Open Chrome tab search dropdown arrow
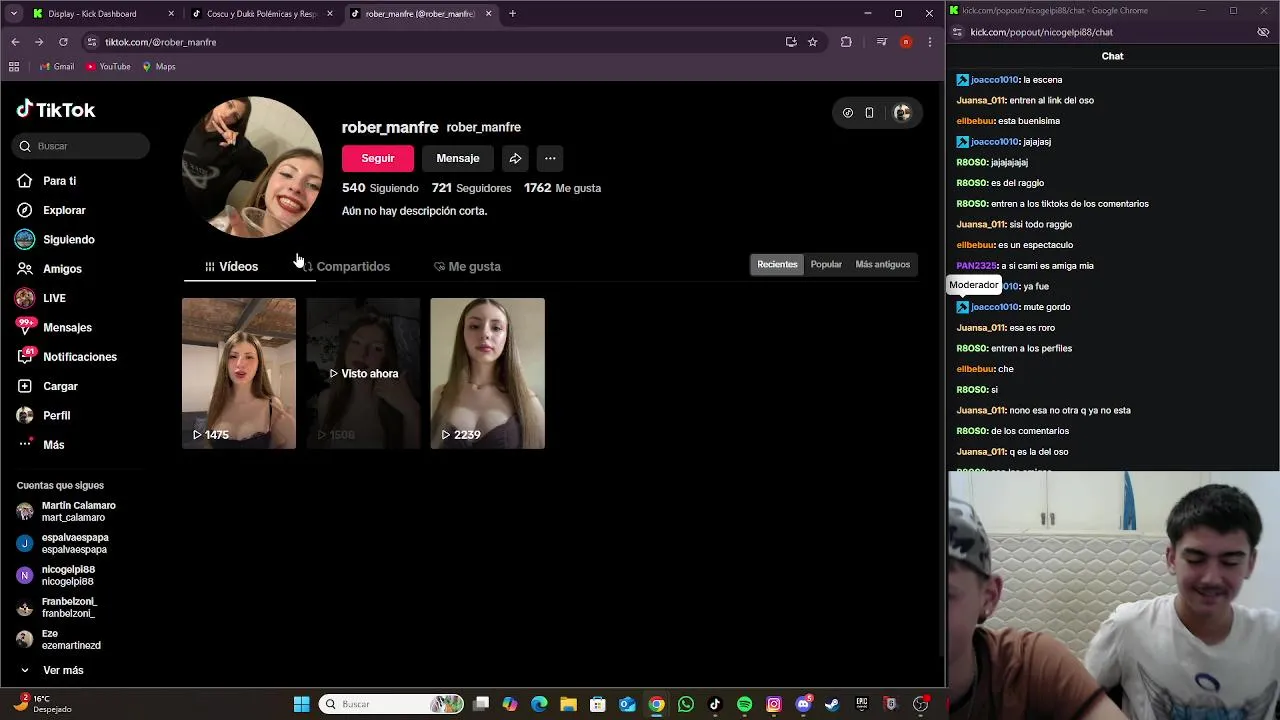The image size is (1280, 720). click(x=13, y=14)
